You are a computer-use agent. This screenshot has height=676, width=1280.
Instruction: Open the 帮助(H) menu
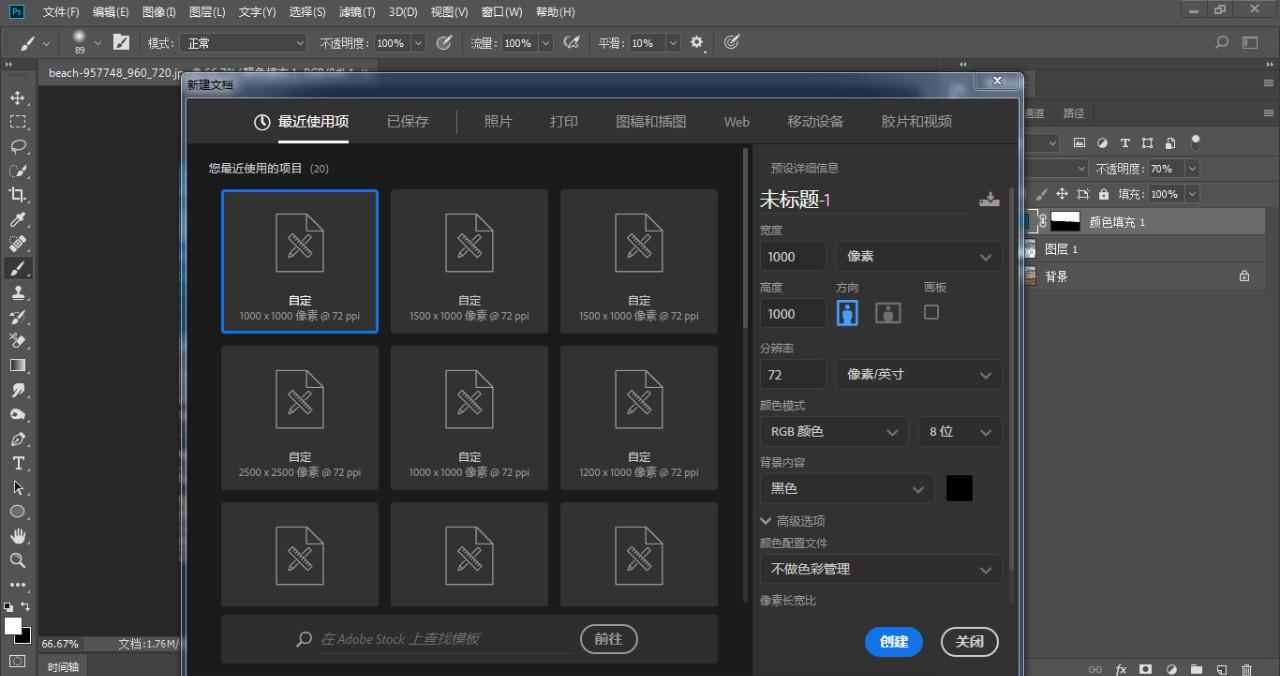[555, 12]
